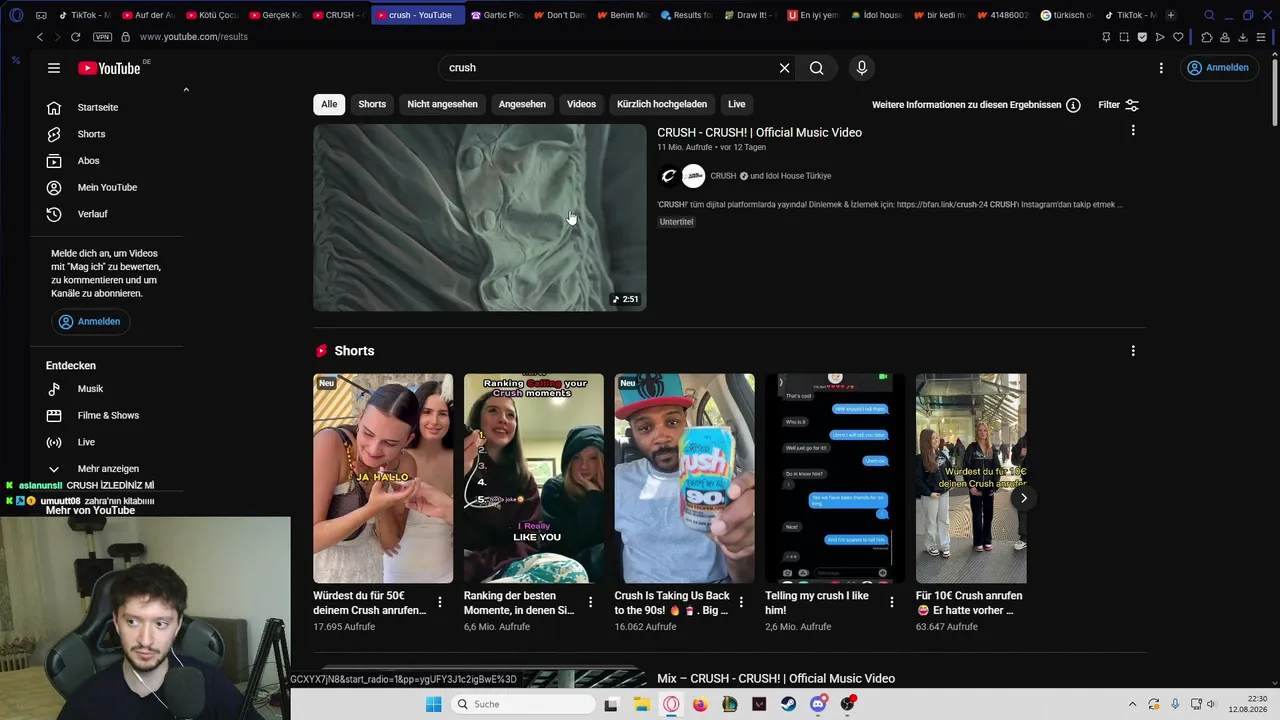Viewport: 1280px width, 720px height.
Task: Select the 'Live' filter chip
Action: 737,104
